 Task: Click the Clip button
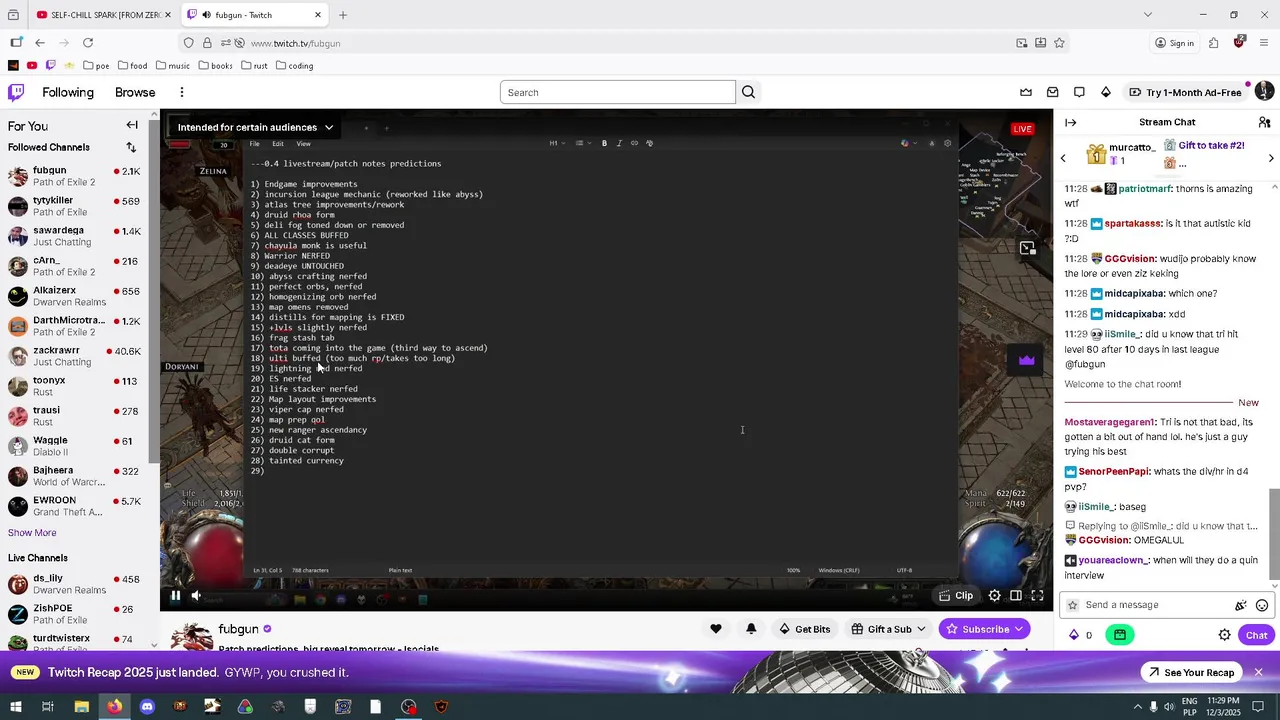pos(955,596)
